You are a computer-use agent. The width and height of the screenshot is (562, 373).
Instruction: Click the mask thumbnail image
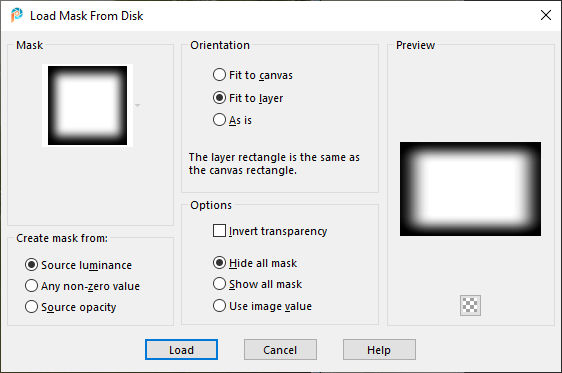click(x=87, y=105)
